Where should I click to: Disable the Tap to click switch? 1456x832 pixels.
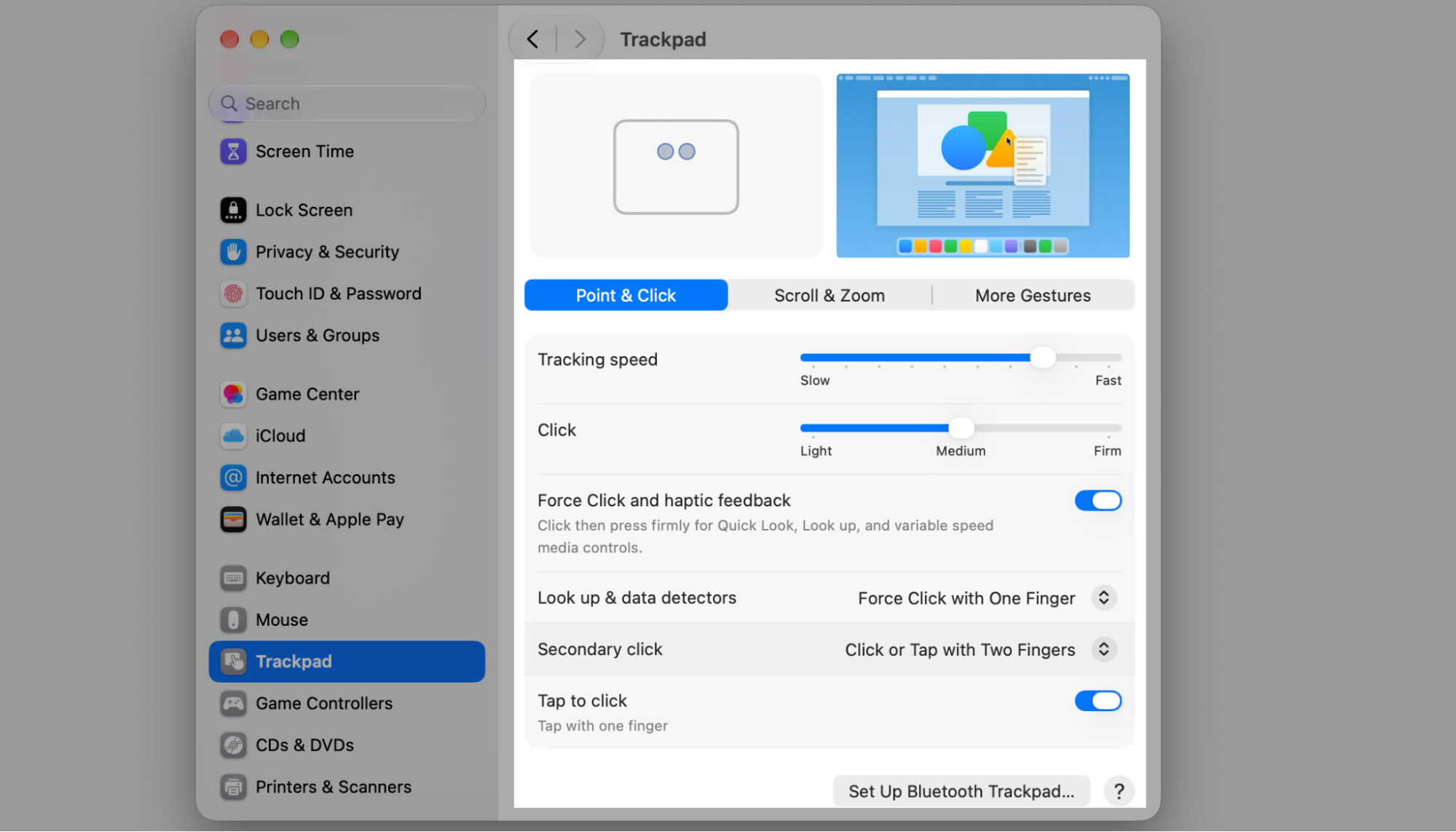coord(1098,702)
